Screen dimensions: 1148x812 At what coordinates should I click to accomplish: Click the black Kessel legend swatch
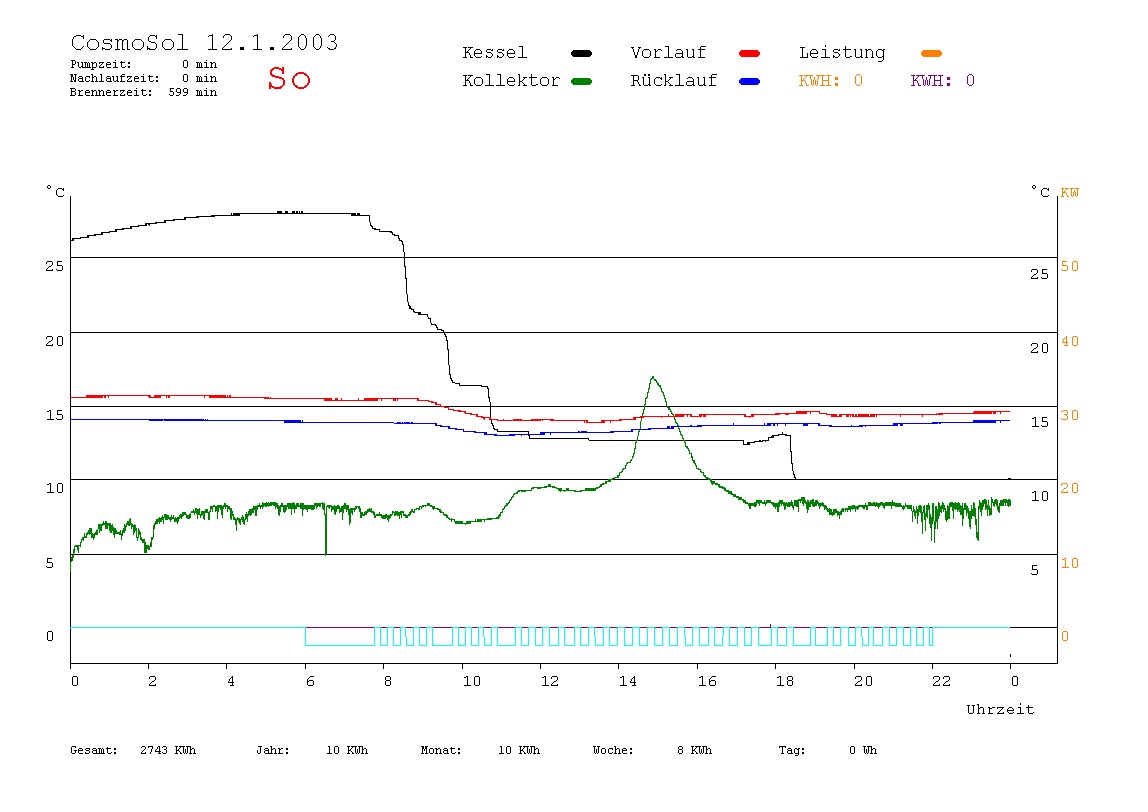[x=581, y=53]
